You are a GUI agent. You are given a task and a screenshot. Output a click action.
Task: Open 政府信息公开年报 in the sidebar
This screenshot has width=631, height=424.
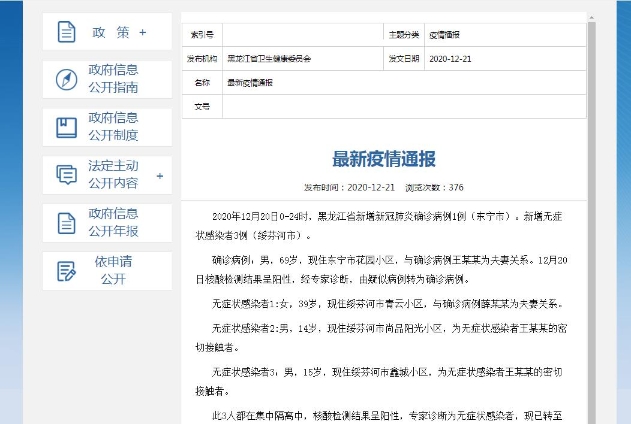pos(107,223)
